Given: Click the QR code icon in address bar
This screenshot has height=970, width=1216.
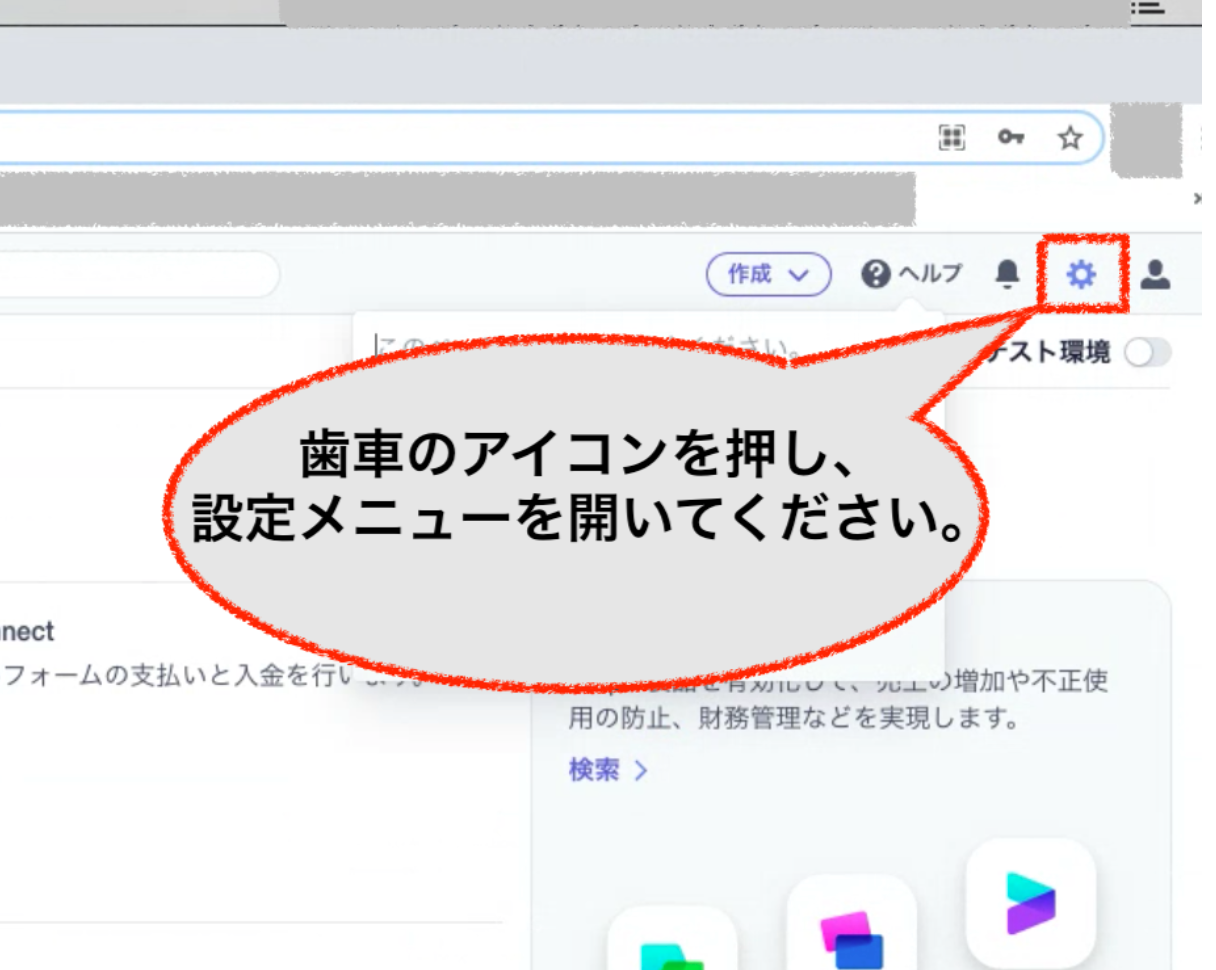Looking at the screenshot, I should click(x=952, y=138).
